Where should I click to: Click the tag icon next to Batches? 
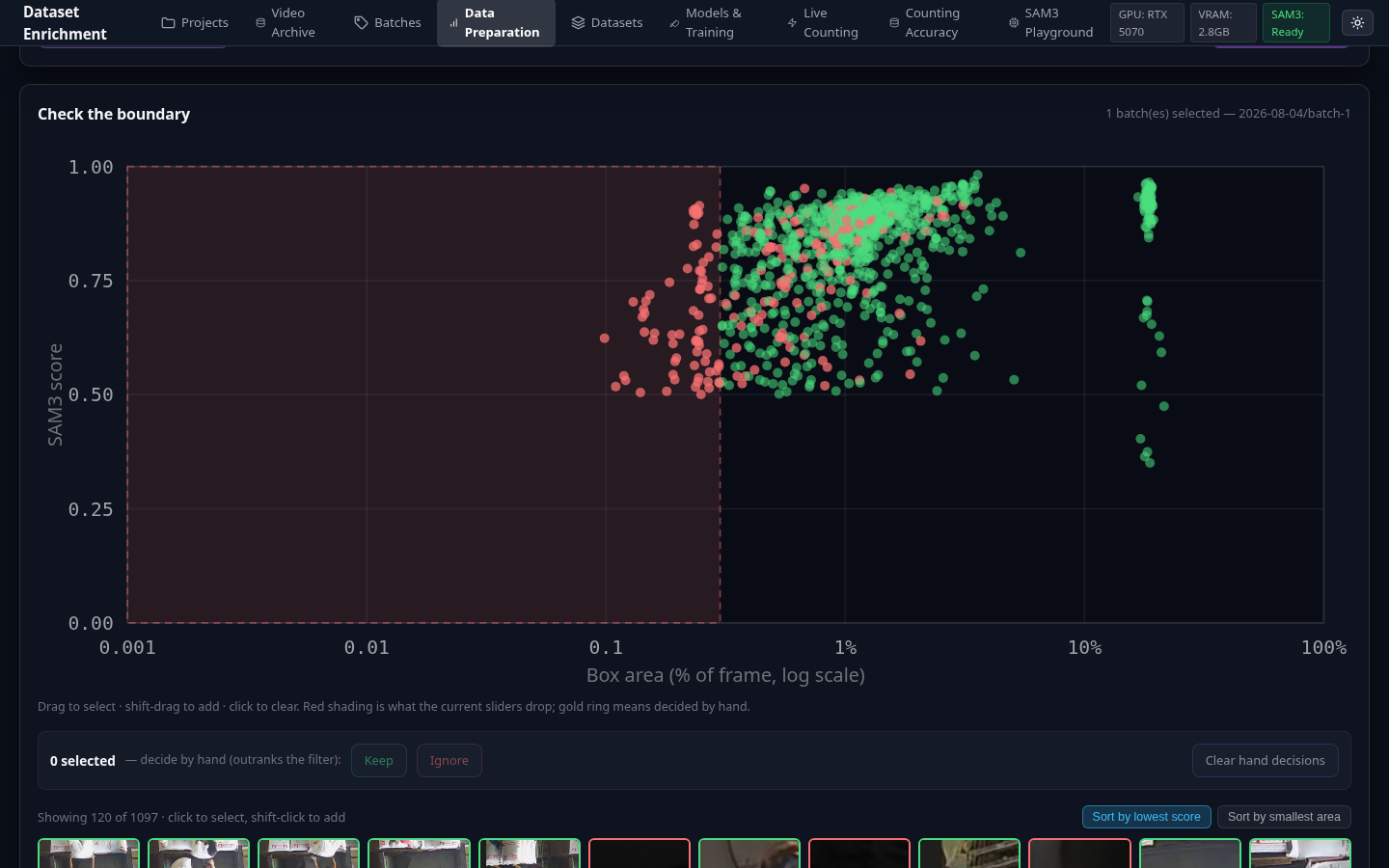click(361, 22)
